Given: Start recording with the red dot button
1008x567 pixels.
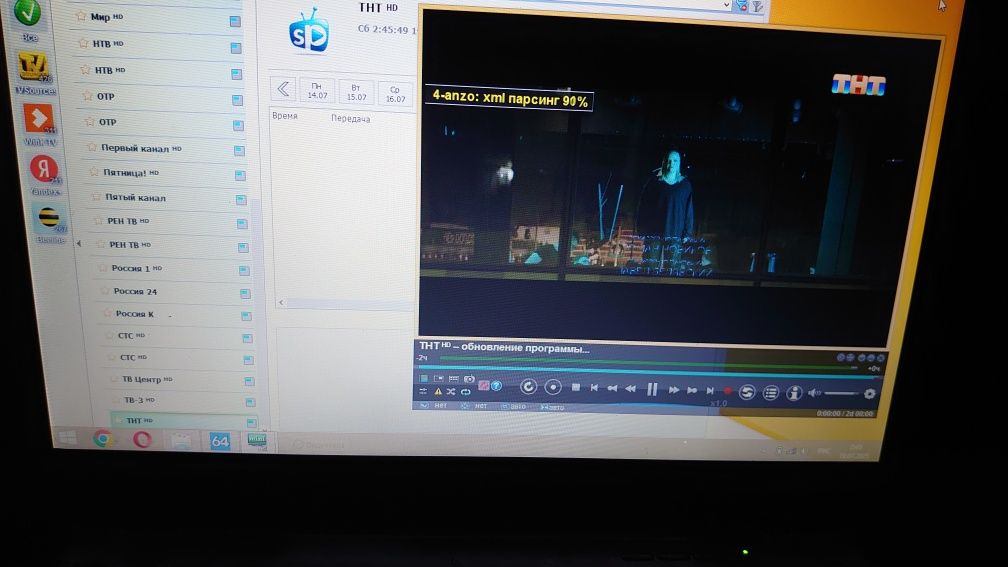Looking at the screenshot, I should click(728, 391).
